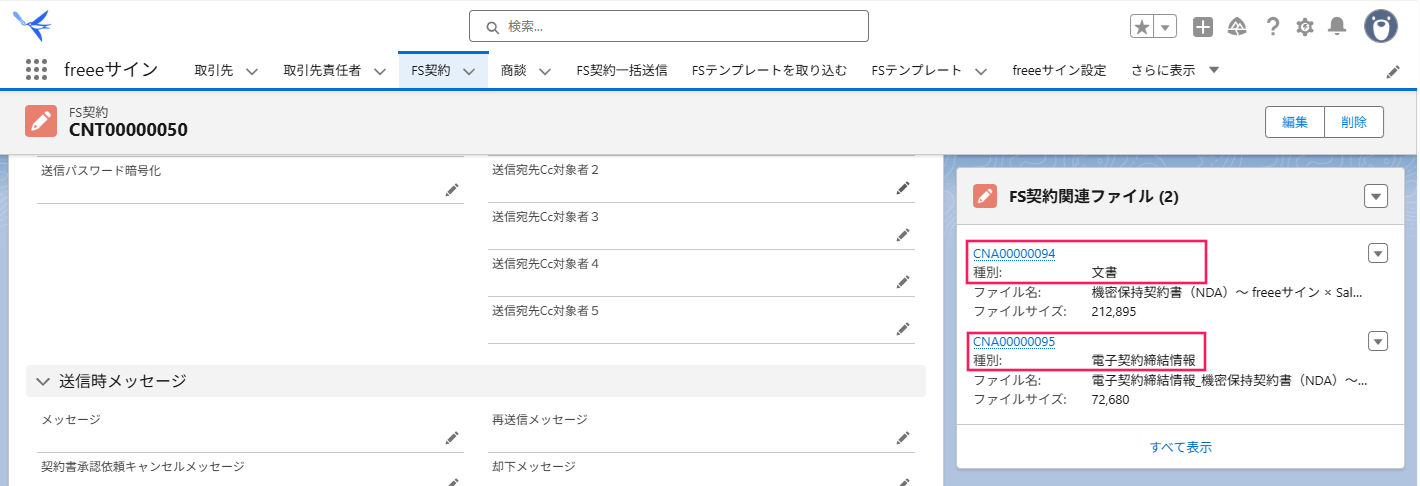Screen dimensions: 1420x486
Task: Click the favorites star icon
Action: click(1143, 27)
